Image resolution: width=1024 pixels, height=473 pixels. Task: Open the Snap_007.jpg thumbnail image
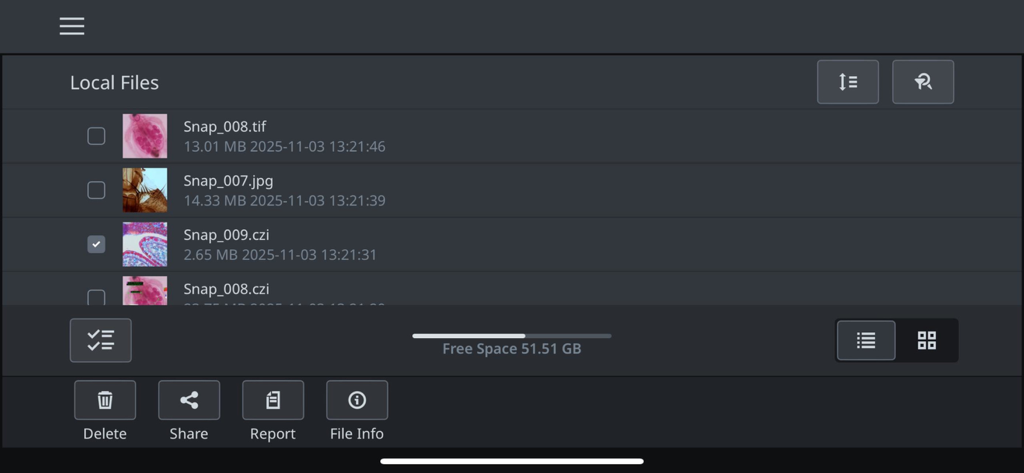click(145, 190)
